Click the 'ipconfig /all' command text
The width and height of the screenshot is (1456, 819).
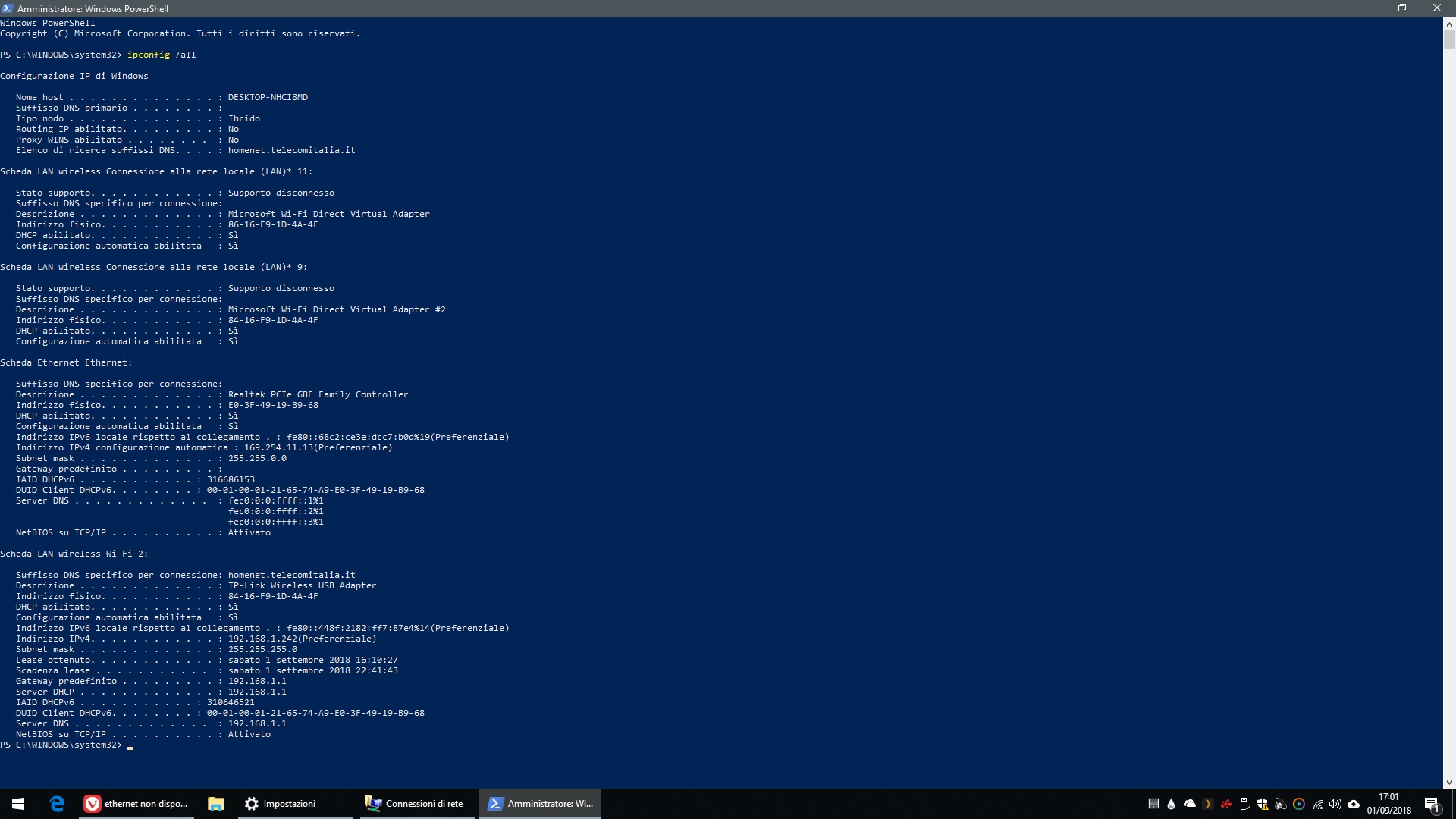[x=162, y=55]
